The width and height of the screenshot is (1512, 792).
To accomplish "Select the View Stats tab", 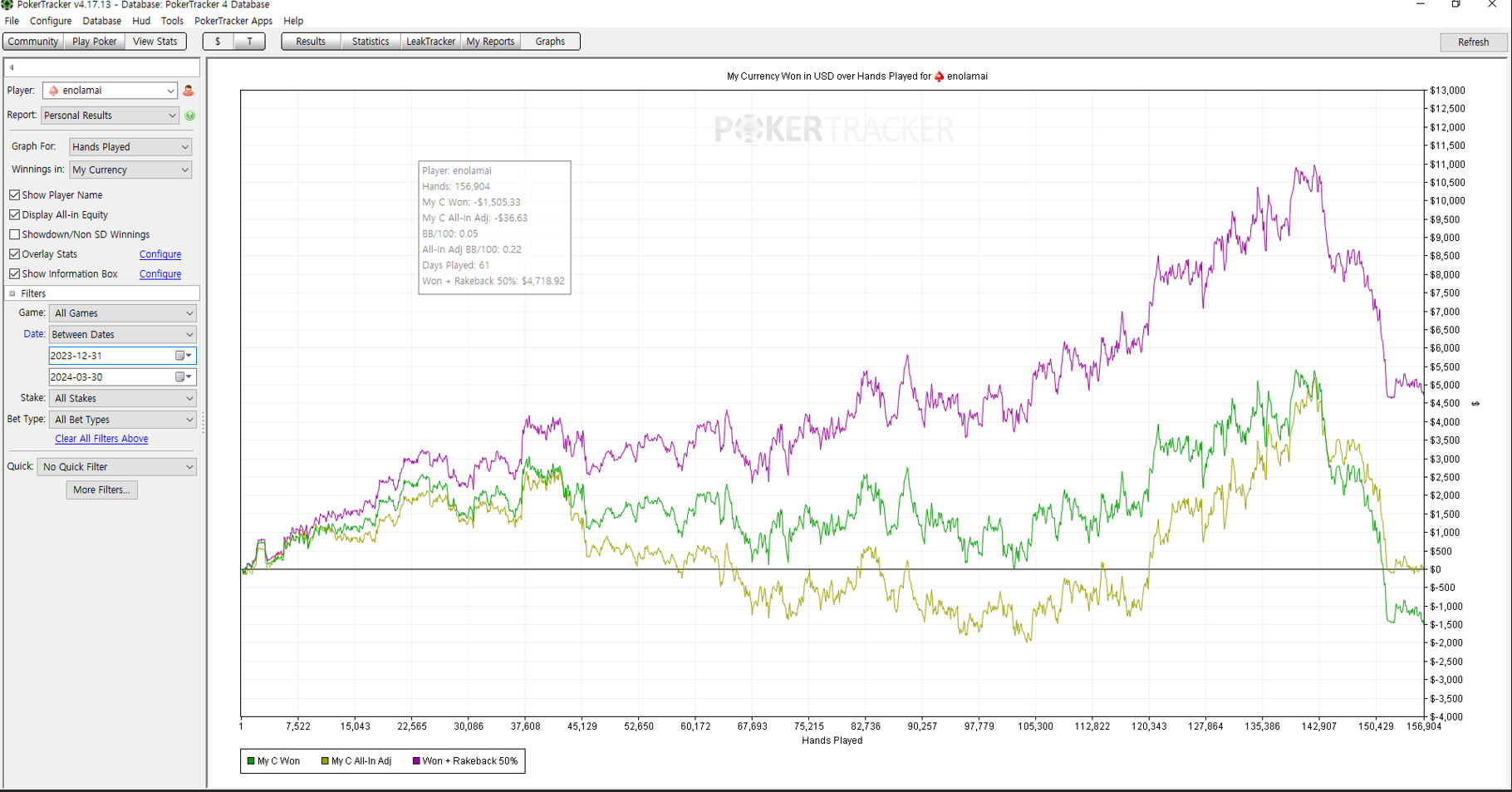I will tap(155, 42).
